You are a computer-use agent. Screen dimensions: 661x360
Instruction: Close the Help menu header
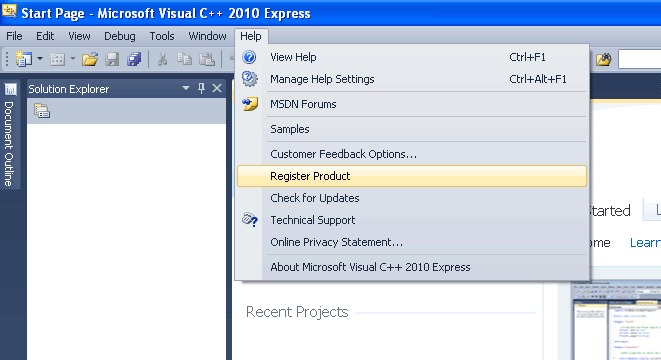tap(251, 36)
